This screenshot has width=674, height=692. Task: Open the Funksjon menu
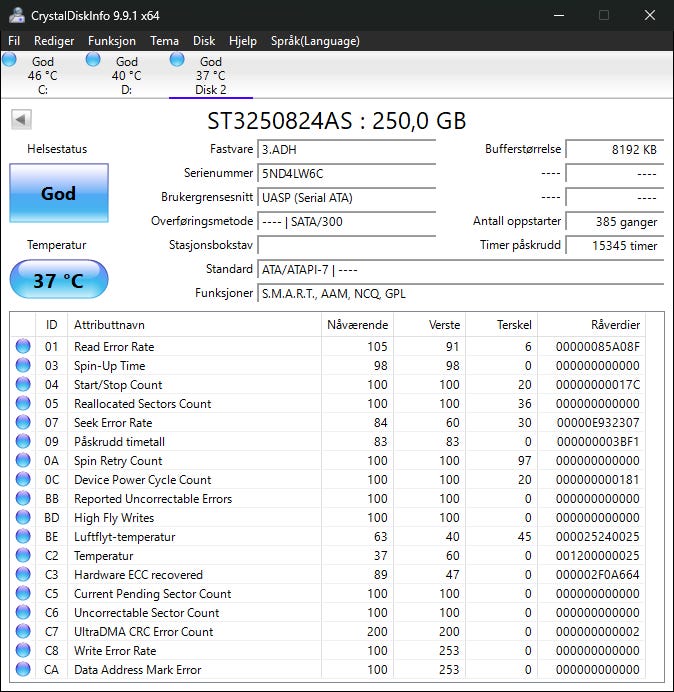coord(112,41)
